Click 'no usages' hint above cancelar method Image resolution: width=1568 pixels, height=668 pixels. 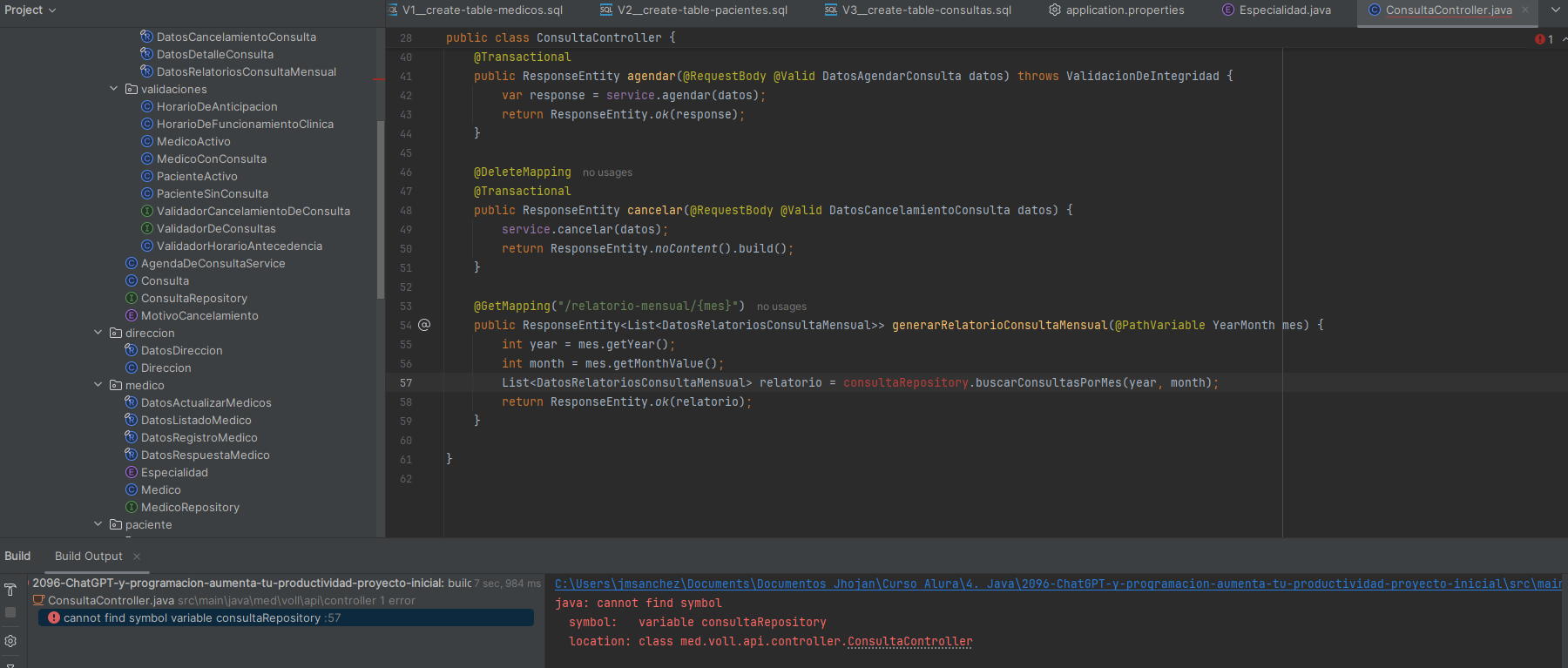click(607, 172)
